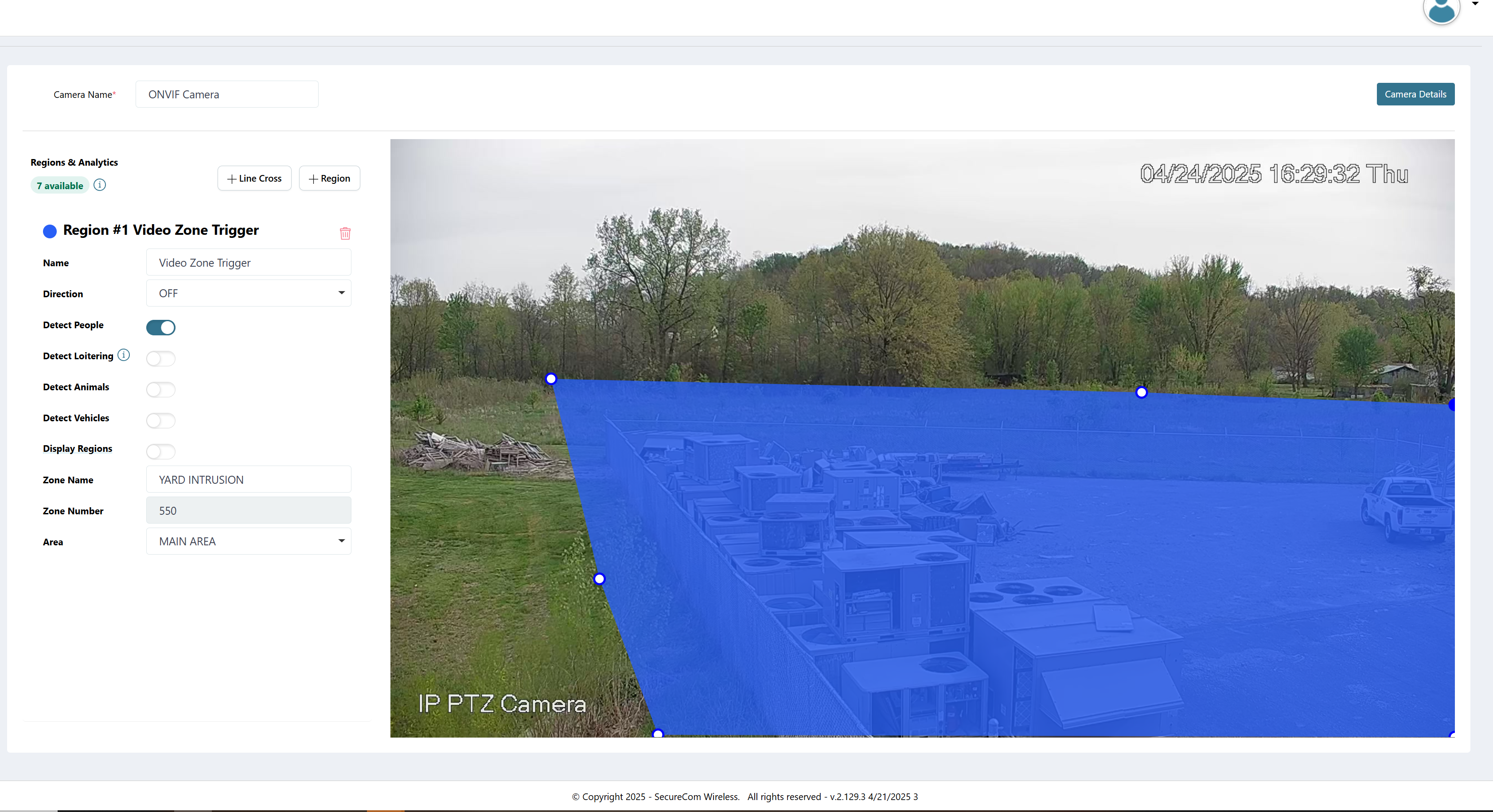Open Camera Details

pyautogui.click(x=1415, y=94)
